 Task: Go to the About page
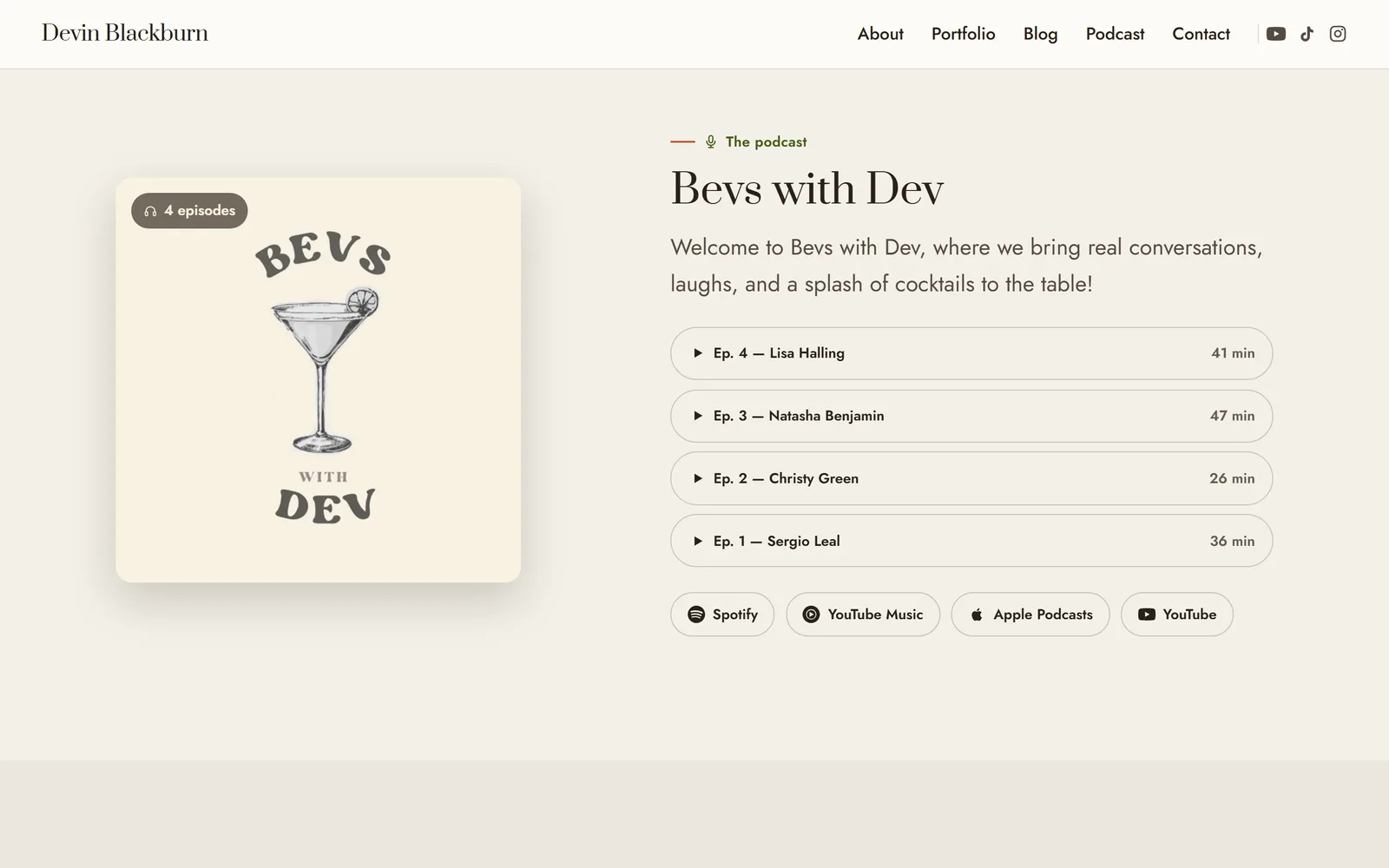click(880, 34)
